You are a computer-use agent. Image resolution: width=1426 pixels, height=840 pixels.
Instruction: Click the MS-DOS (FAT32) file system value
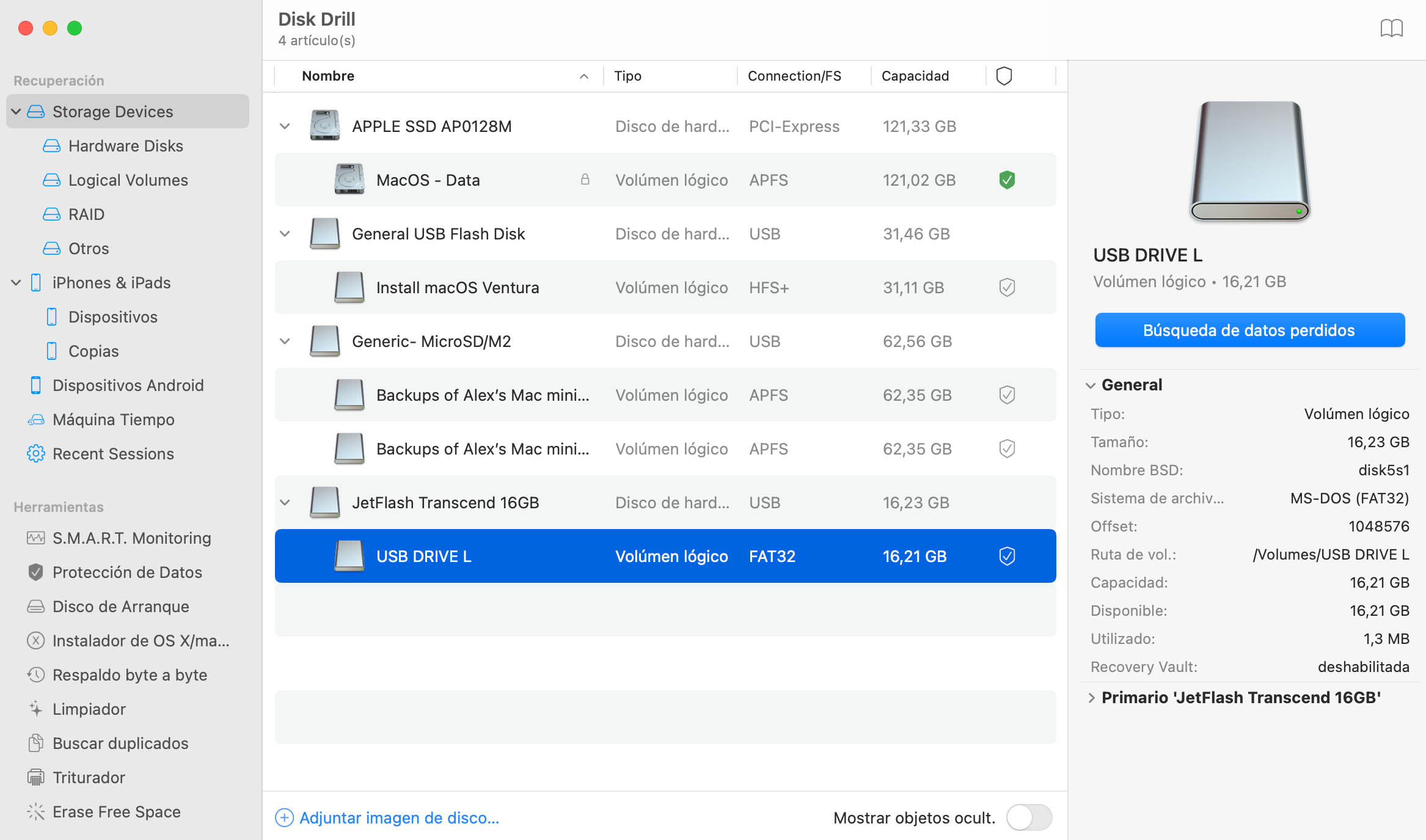(1350, 498)
